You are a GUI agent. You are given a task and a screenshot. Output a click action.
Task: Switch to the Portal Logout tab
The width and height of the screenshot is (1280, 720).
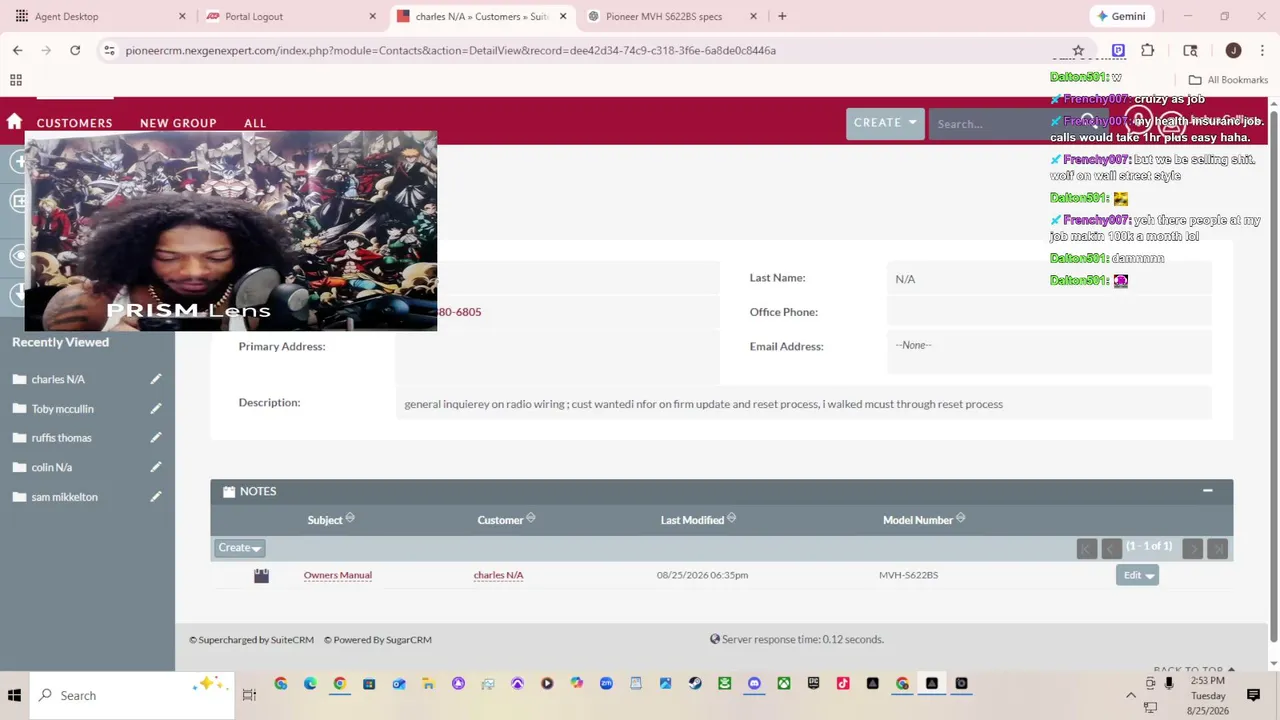290,16
